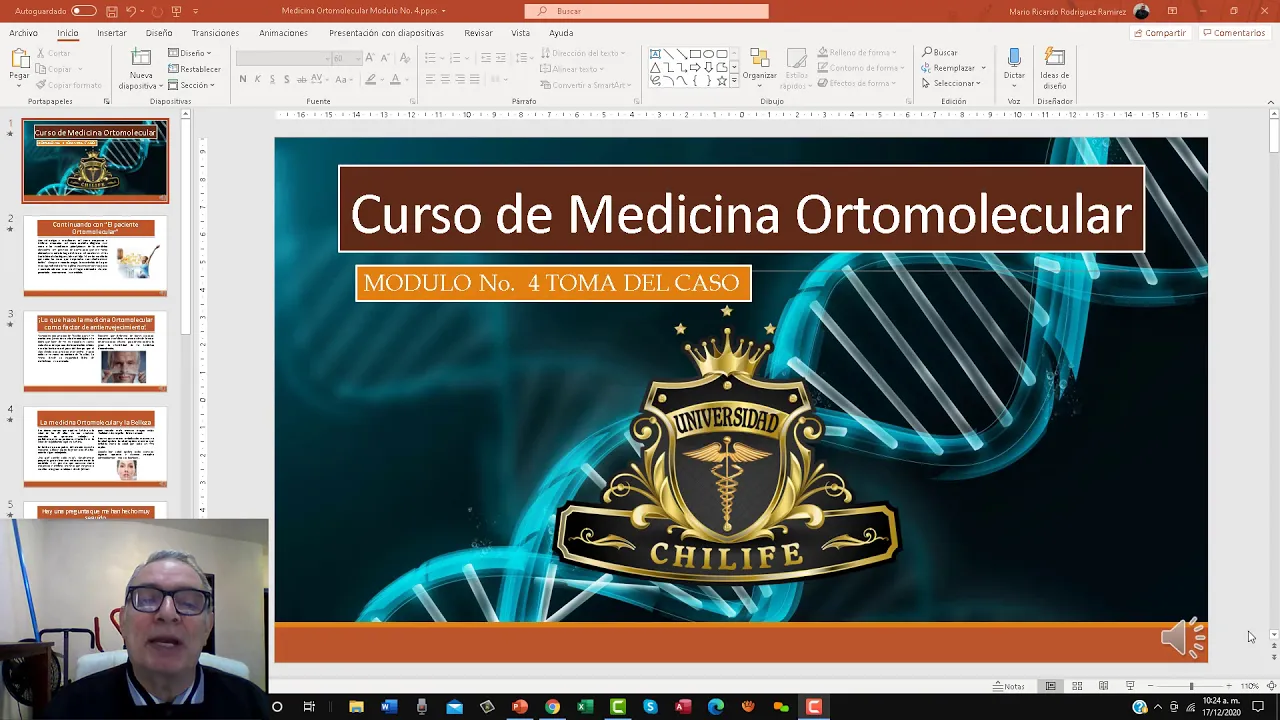
Task: Toggle bold N formatting
Action: [x=242, y=79]
